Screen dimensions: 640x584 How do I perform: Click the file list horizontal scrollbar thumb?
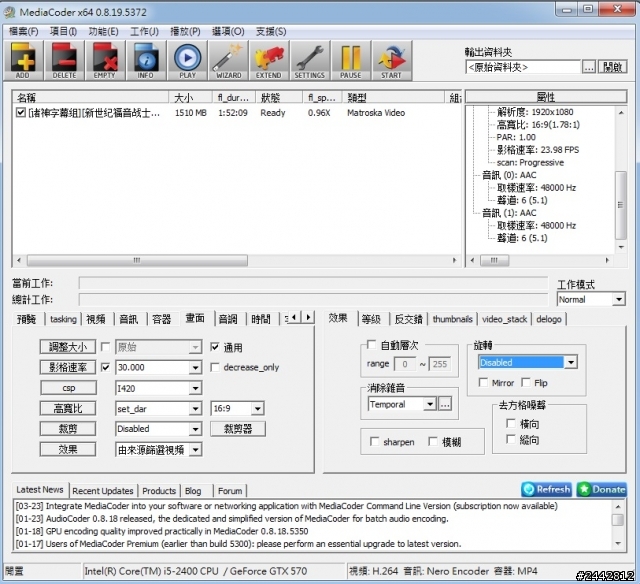(x=137, y=260)
